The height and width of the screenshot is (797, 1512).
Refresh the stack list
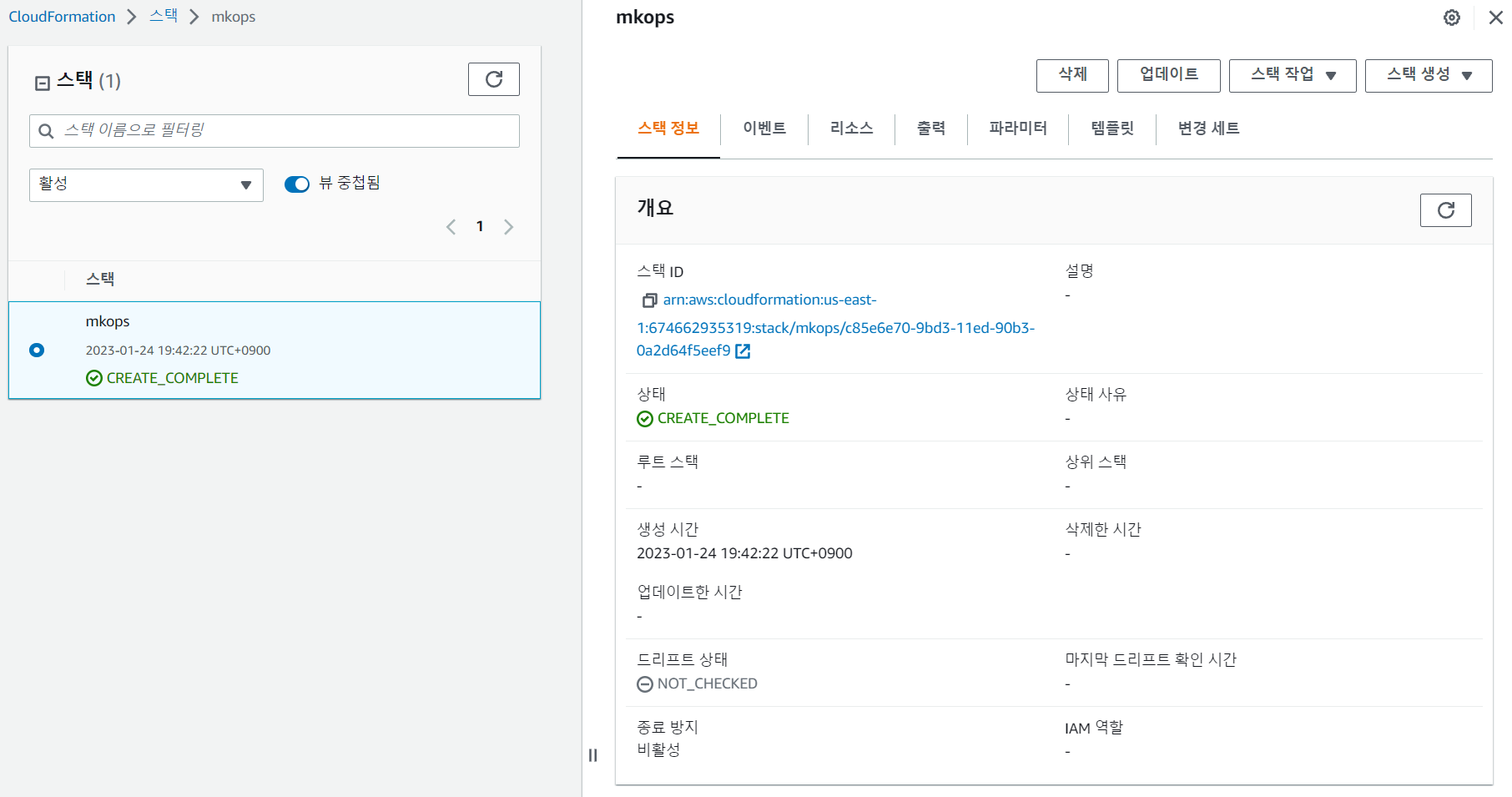(x=493, y=79)
